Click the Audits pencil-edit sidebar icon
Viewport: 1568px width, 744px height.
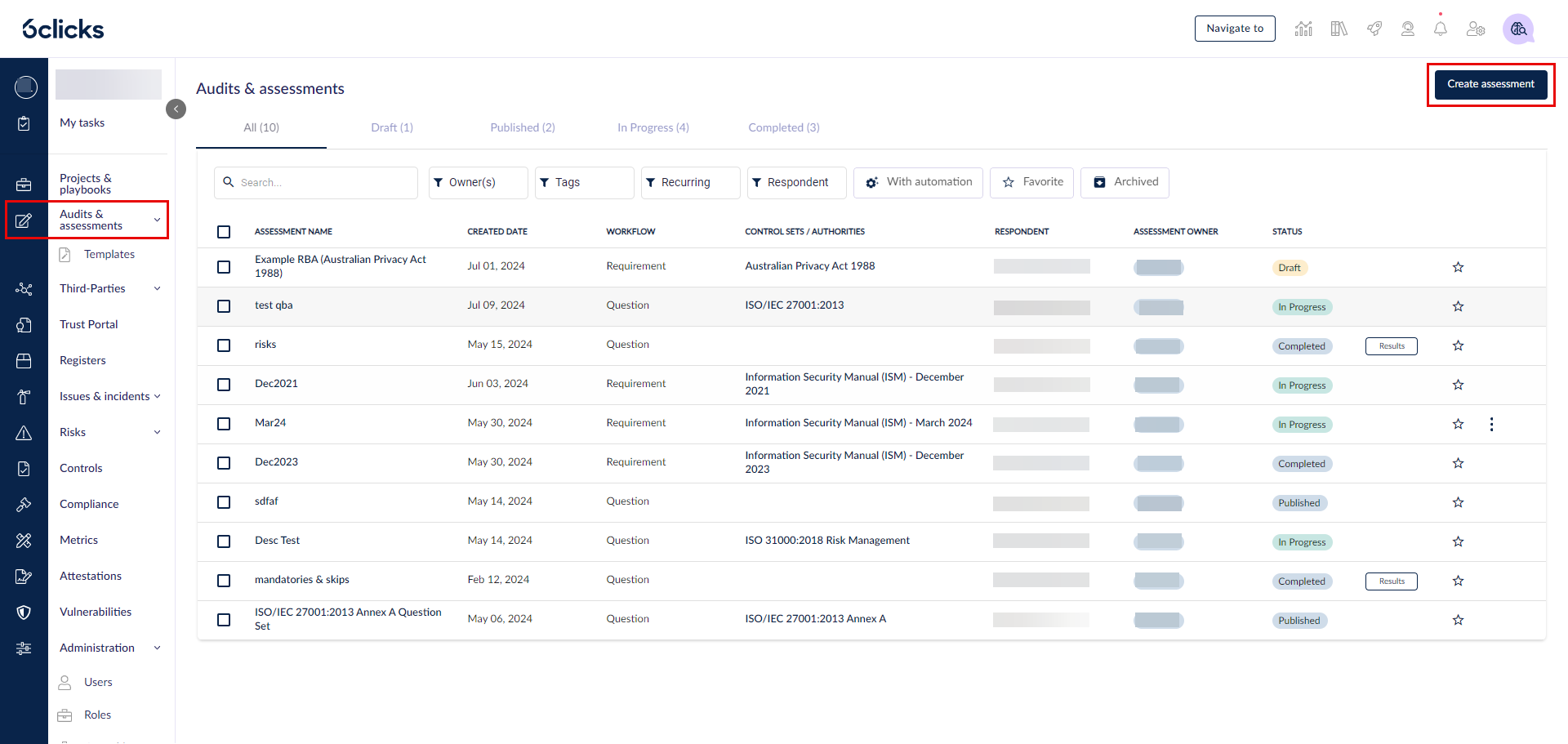click(24, 221)
